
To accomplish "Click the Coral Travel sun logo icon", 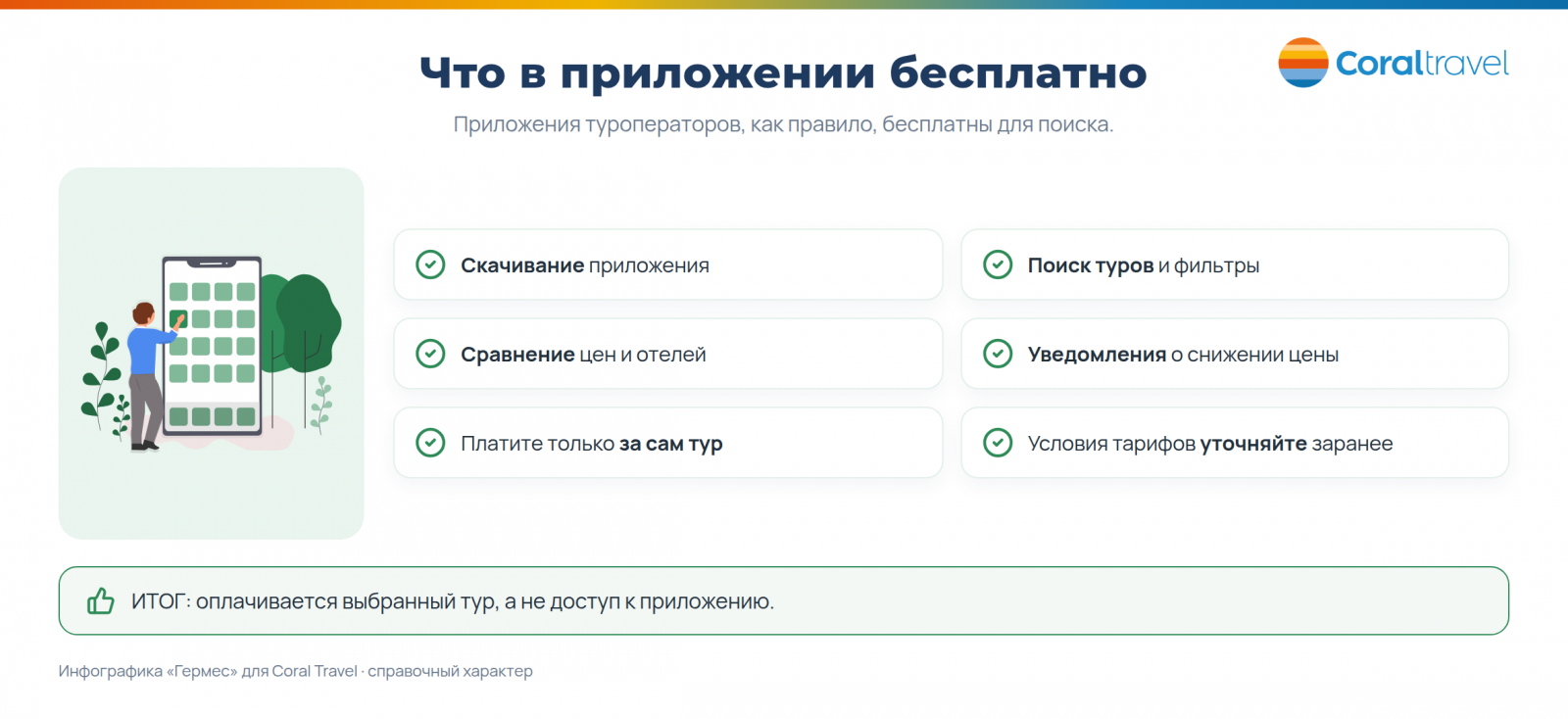I will coord(1303,63).
